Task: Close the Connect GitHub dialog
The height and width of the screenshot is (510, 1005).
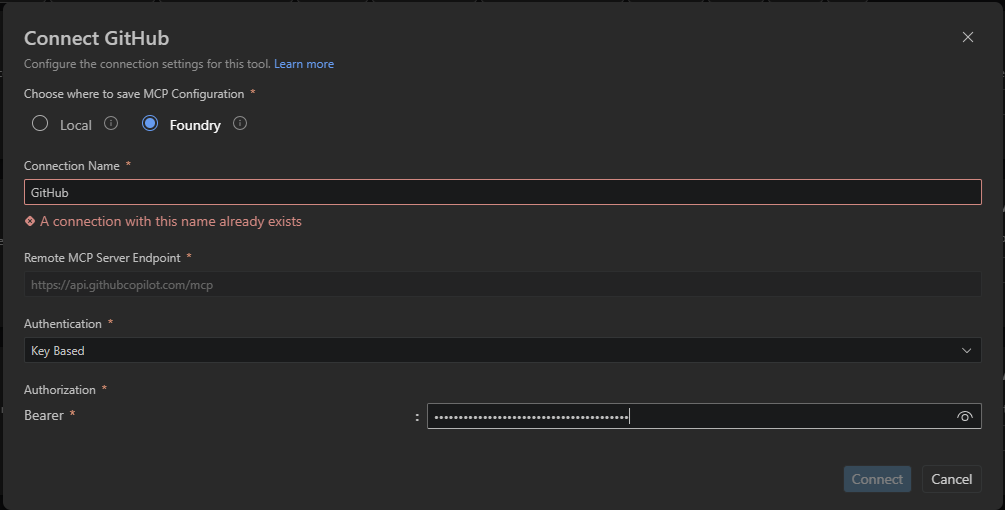Action: (967, 37)
